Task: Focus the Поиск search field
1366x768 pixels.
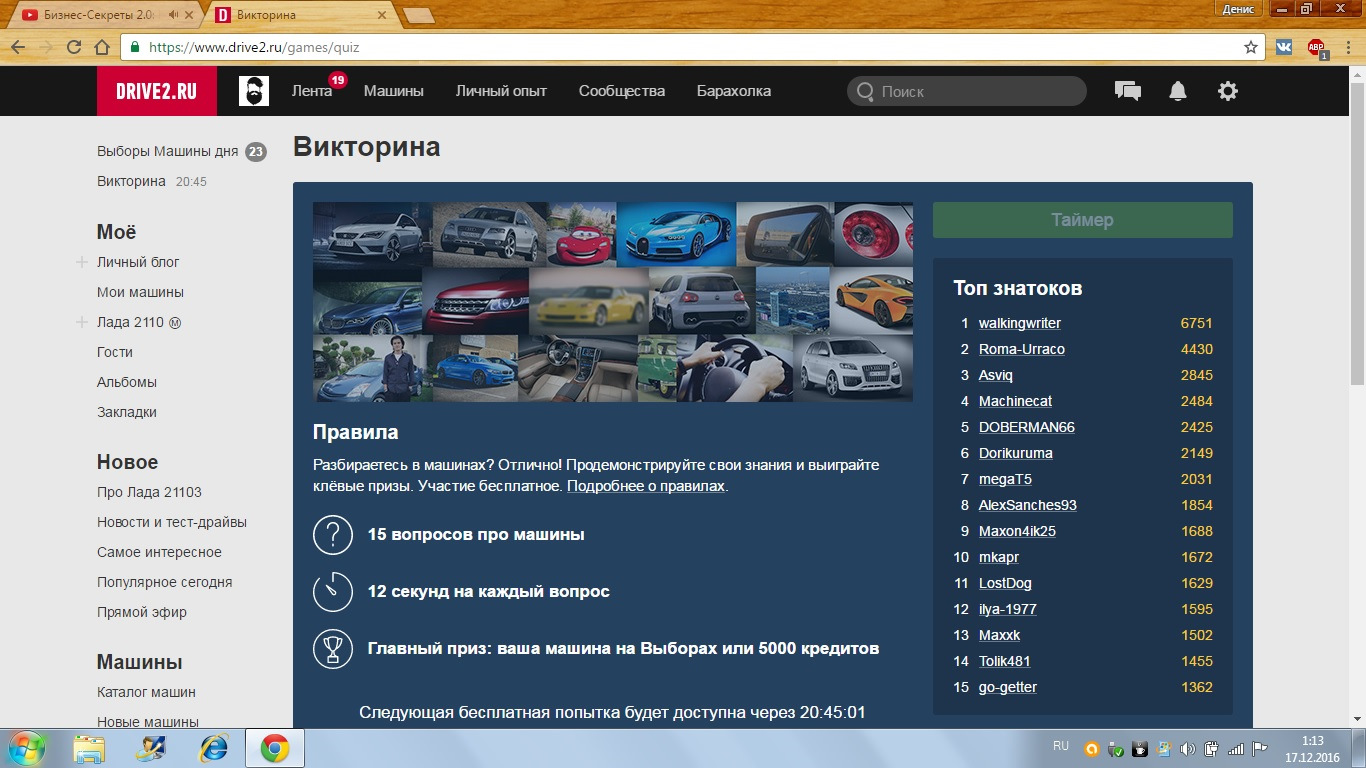Action: [x=965, y=90]
